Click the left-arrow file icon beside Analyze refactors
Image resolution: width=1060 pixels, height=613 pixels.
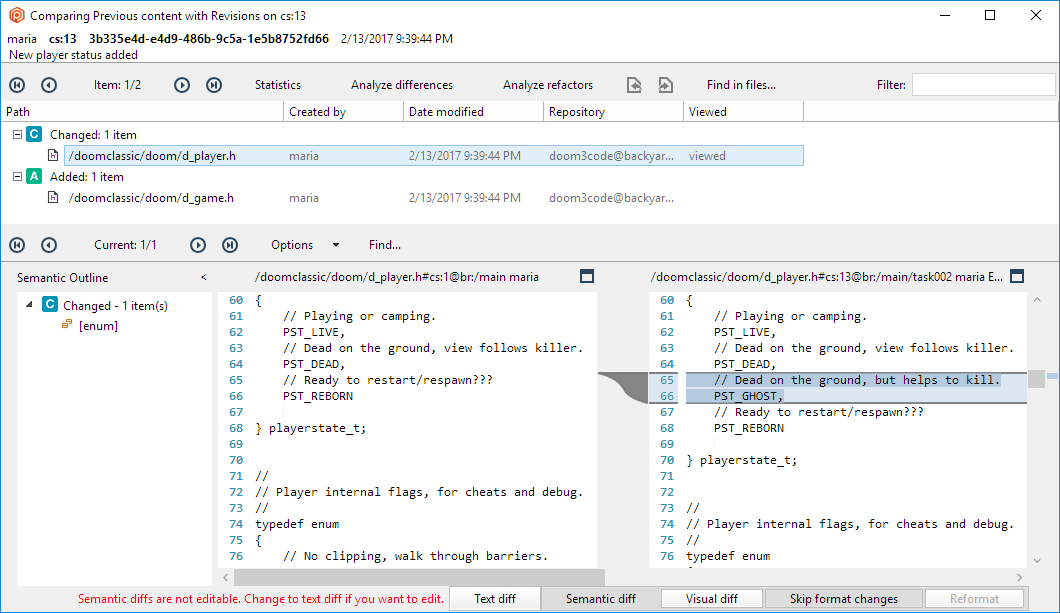pos(634,85)
